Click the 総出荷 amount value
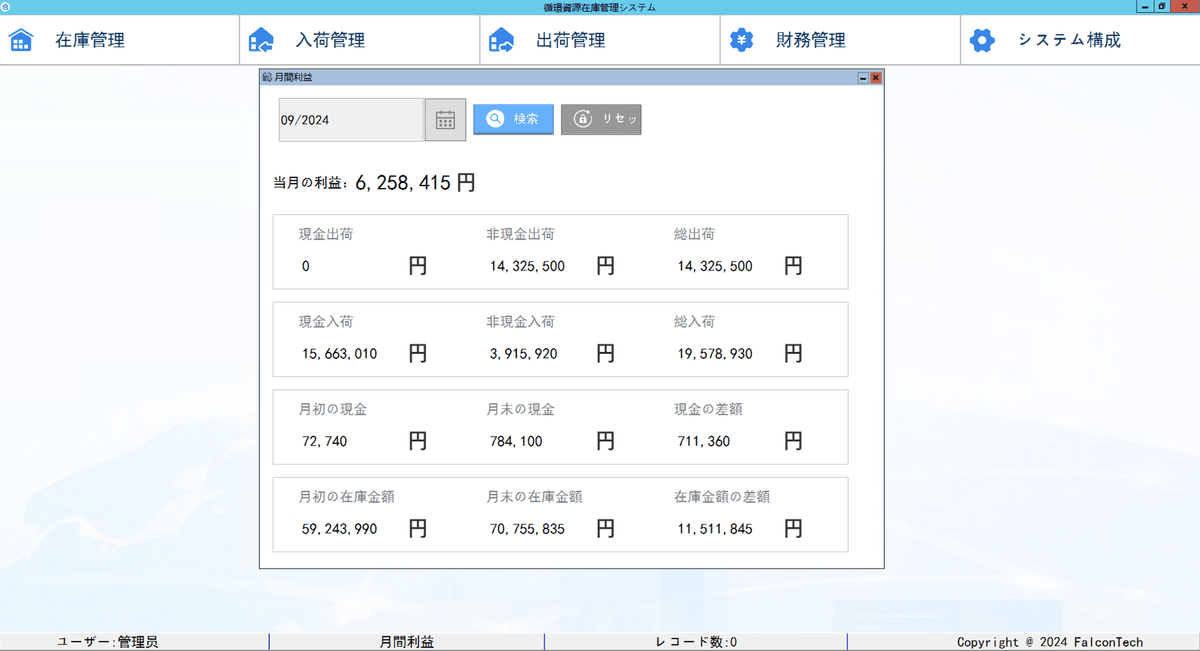 (x=715, y=267)
